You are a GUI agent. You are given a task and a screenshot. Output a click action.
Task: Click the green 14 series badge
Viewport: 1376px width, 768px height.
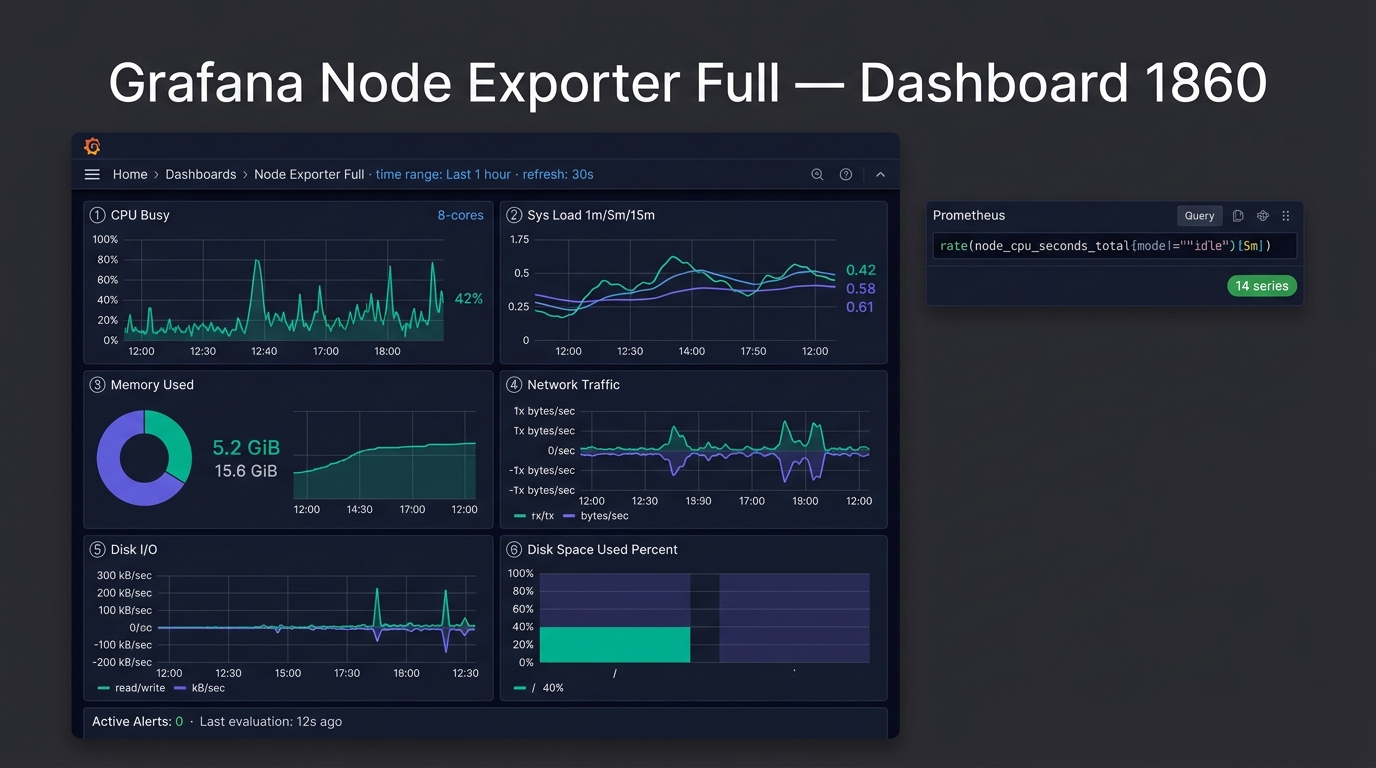(x=1262, y=286)
